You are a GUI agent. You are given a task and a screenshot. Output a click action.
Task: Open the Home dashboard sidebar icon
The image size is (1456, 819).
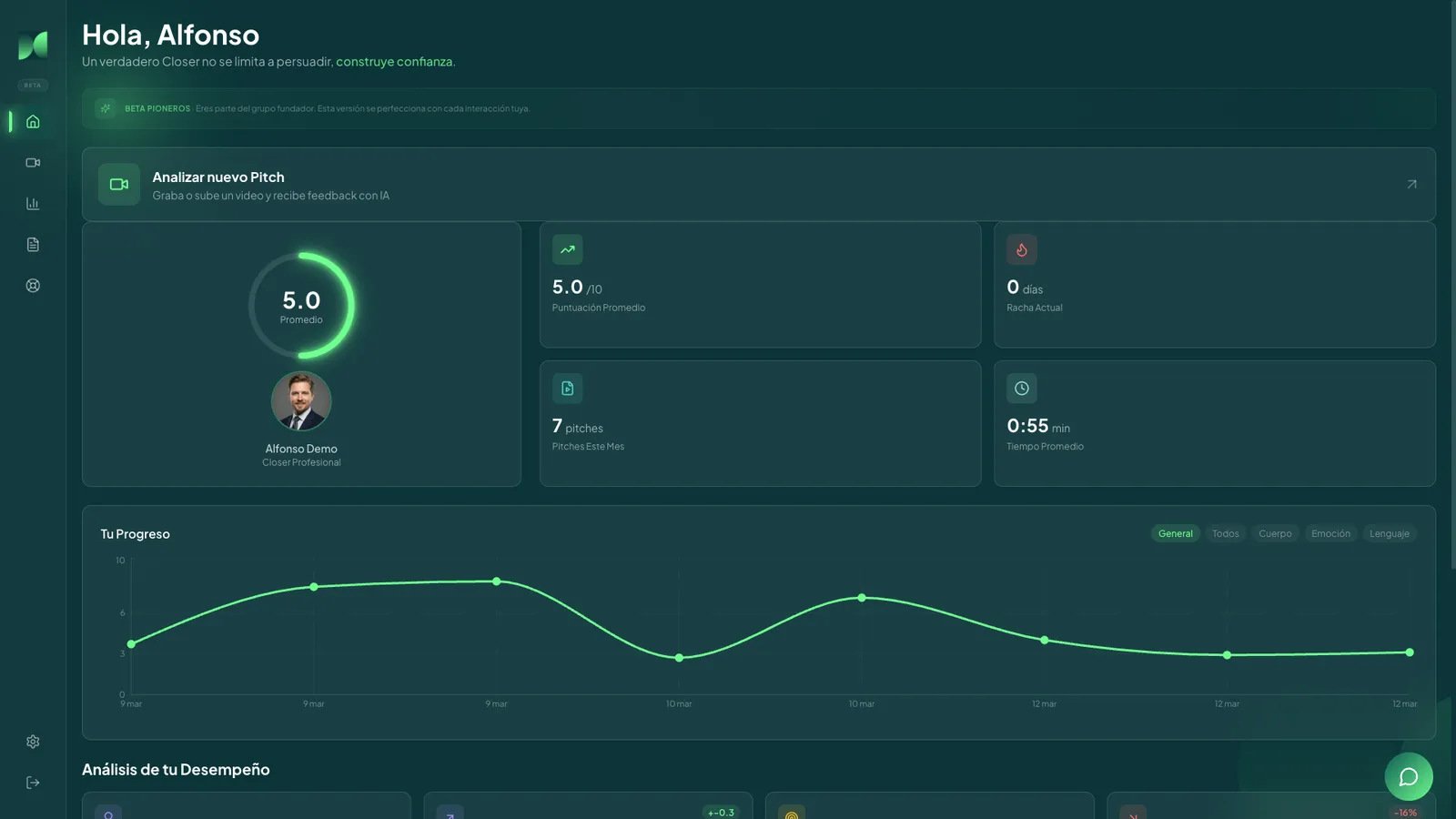pos(33,122)
